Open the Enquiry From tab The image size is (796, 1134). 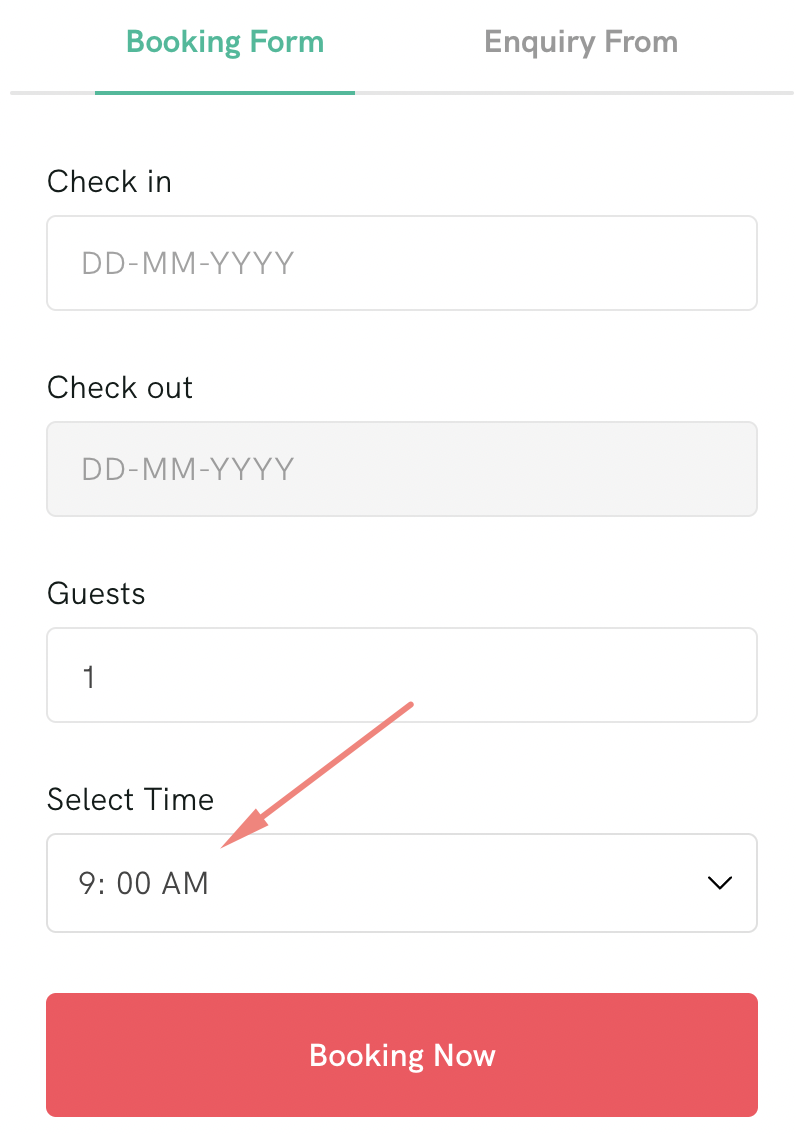point(581,42)
